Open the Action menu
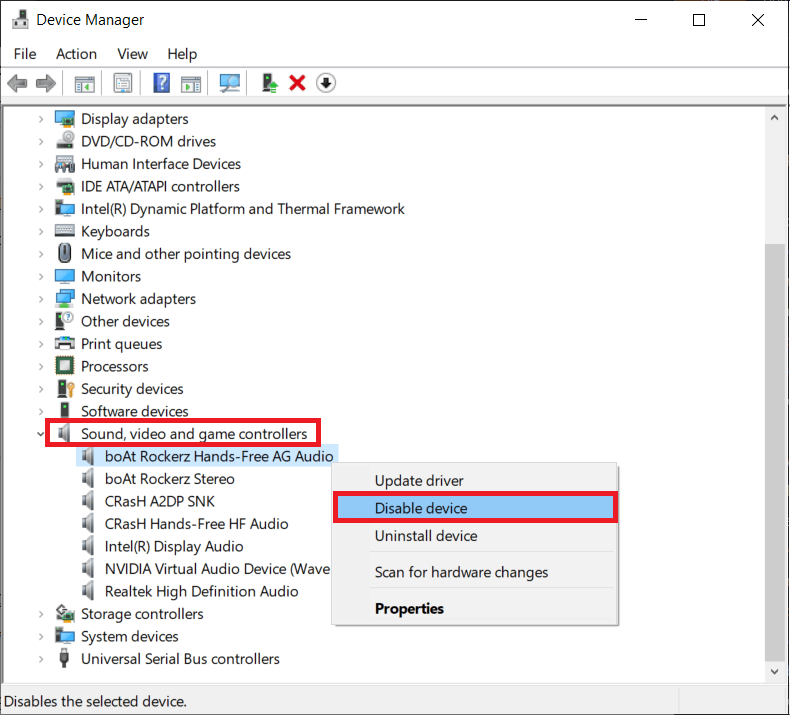The width and height of the screenshot is (790, 715). (x=76, y=54)
